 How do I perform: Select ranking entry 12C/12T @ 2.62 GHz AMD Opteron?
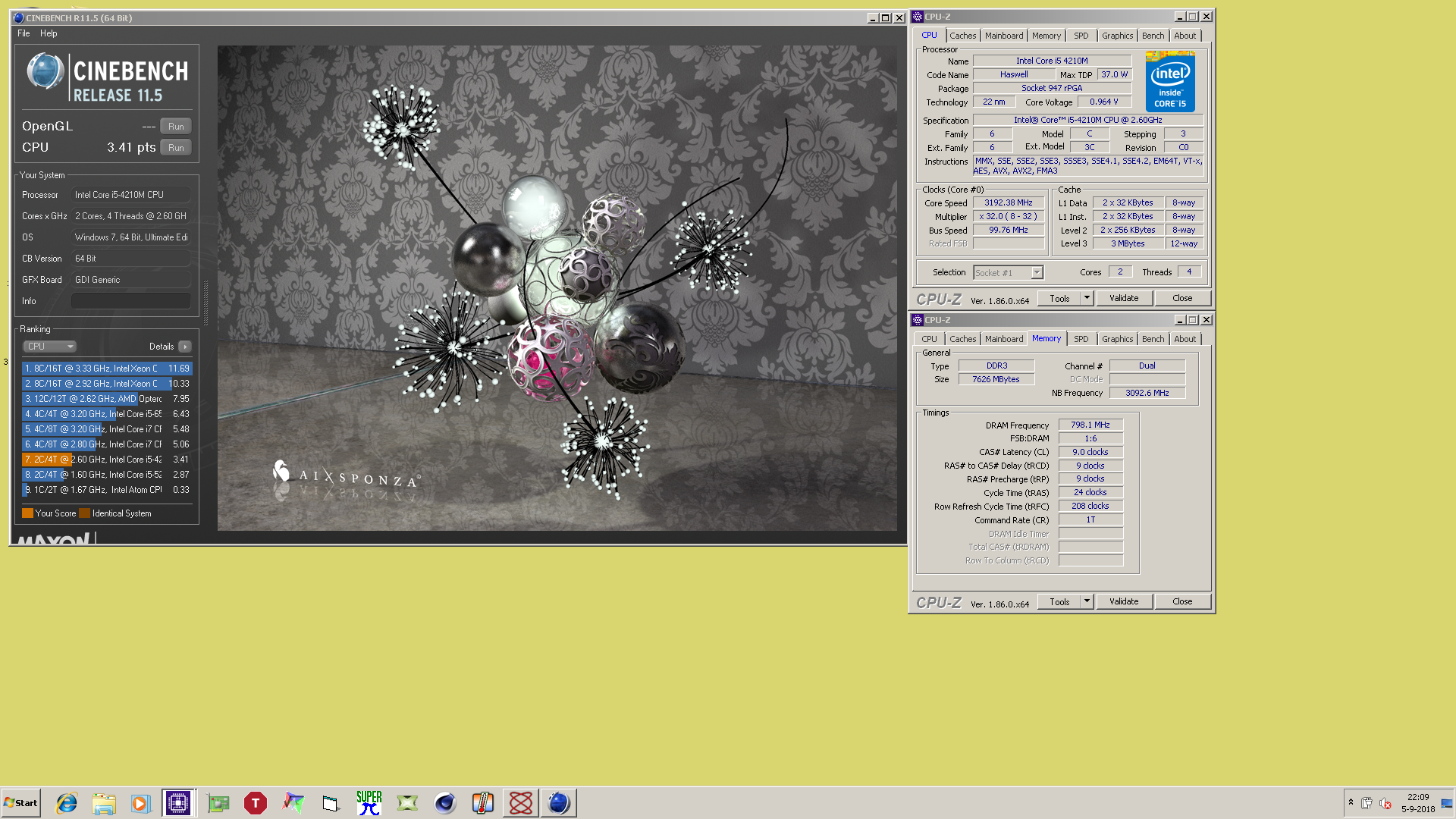(106, 399)
